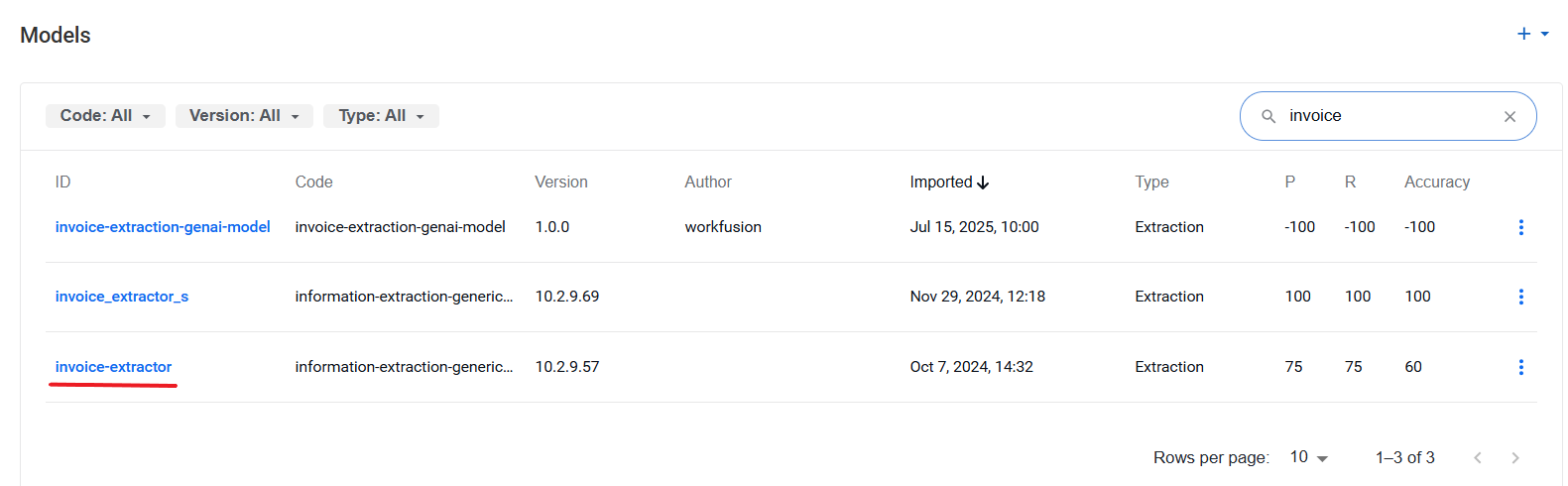1568x486 pixels.
Task: Toggle sort arrow on Imported column
Action: pos(983,182)
